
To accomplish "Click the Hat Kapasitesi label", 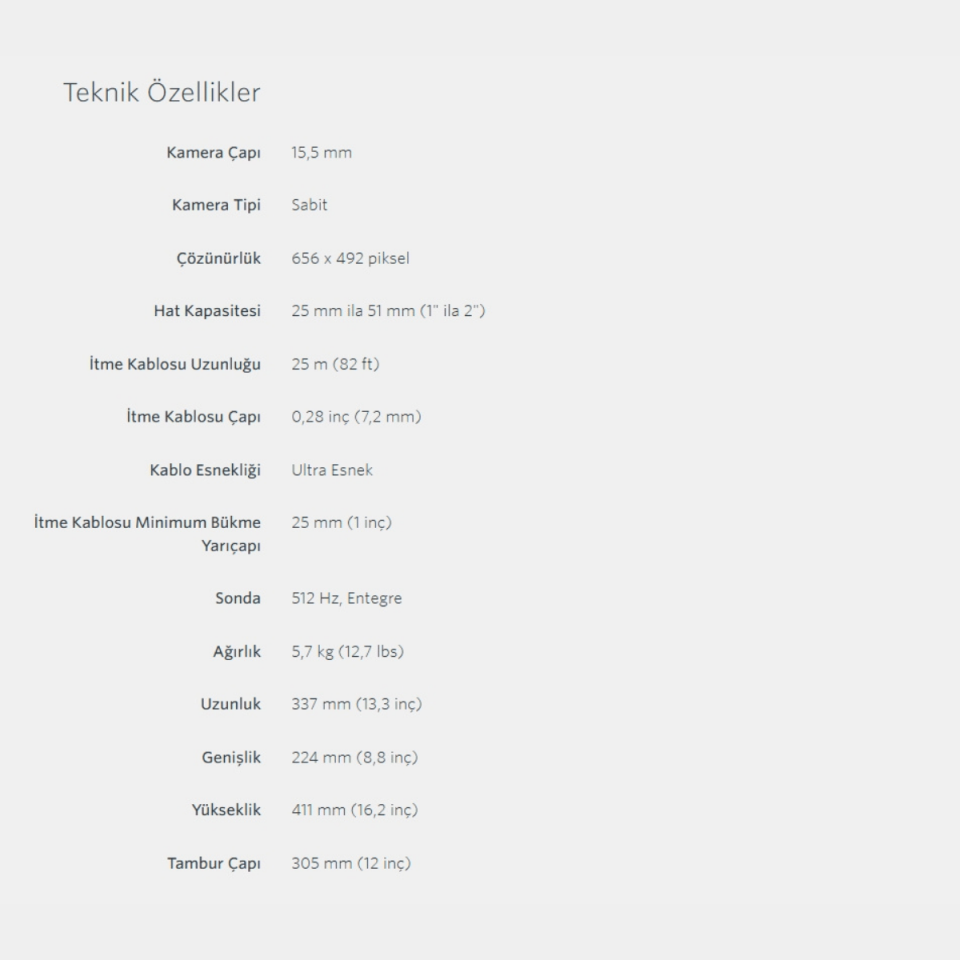I will (207, 311).
